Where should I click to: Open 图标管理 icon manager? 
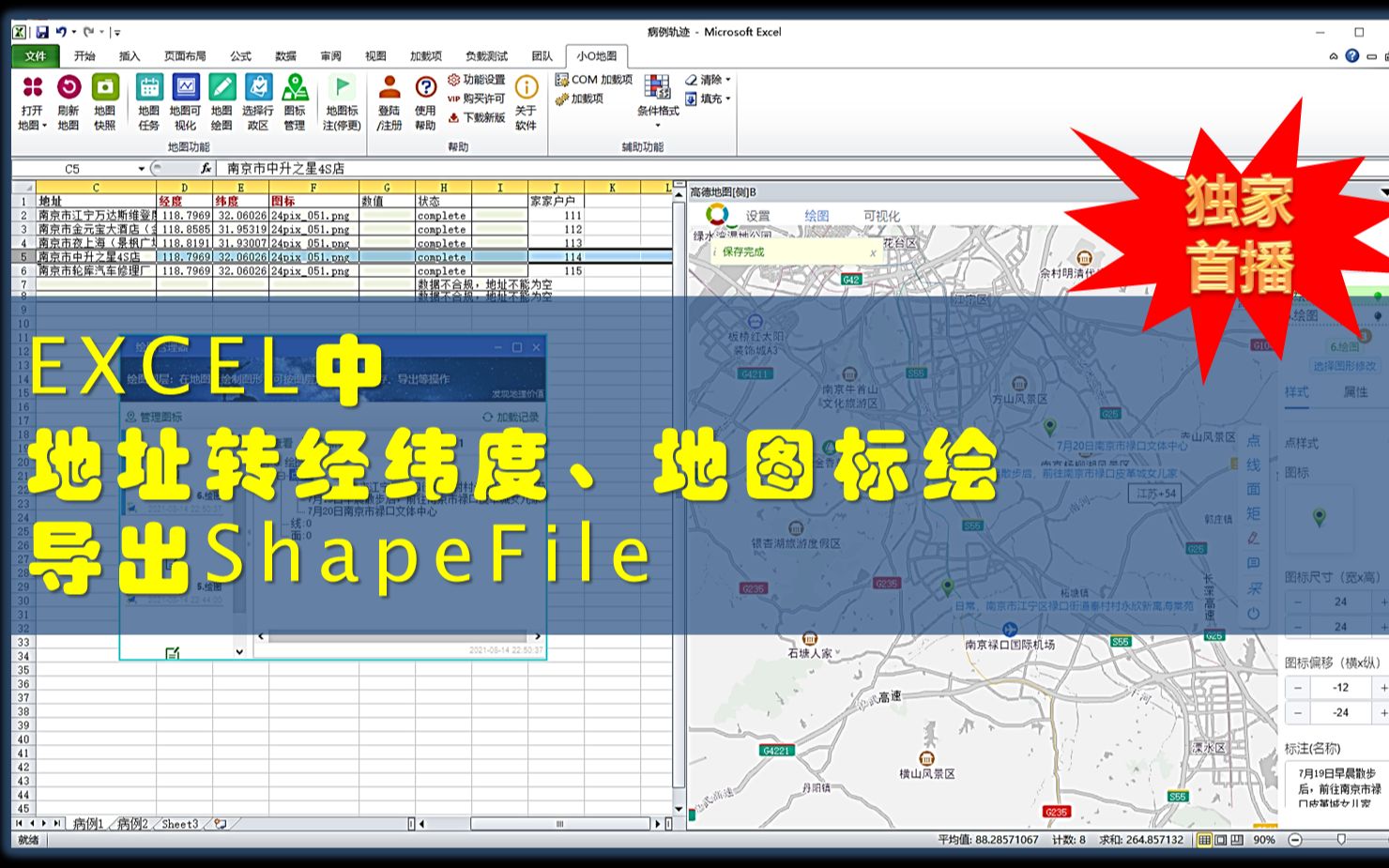(295, 102)
